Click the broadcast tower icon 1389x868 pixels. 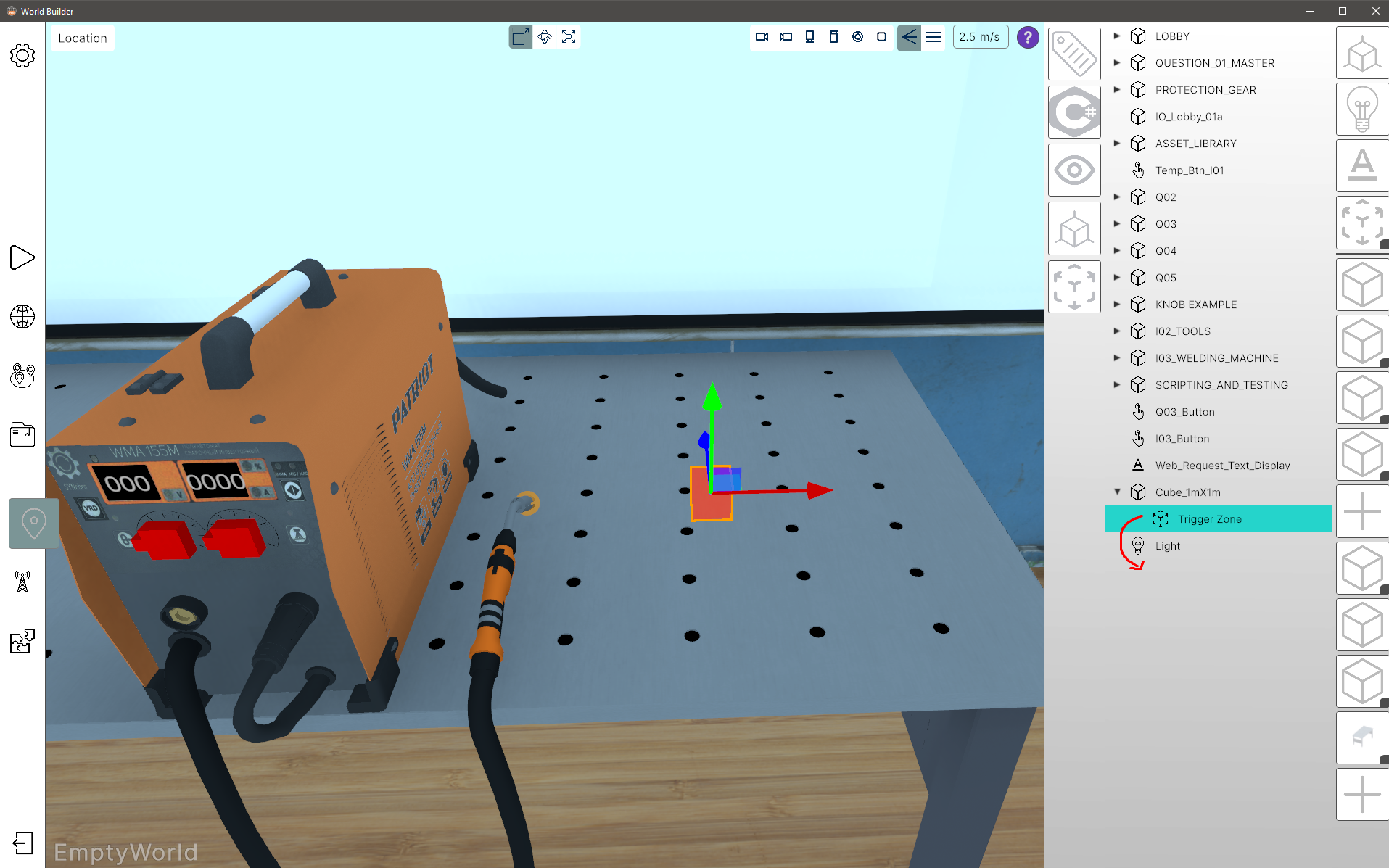coord(22,582)
